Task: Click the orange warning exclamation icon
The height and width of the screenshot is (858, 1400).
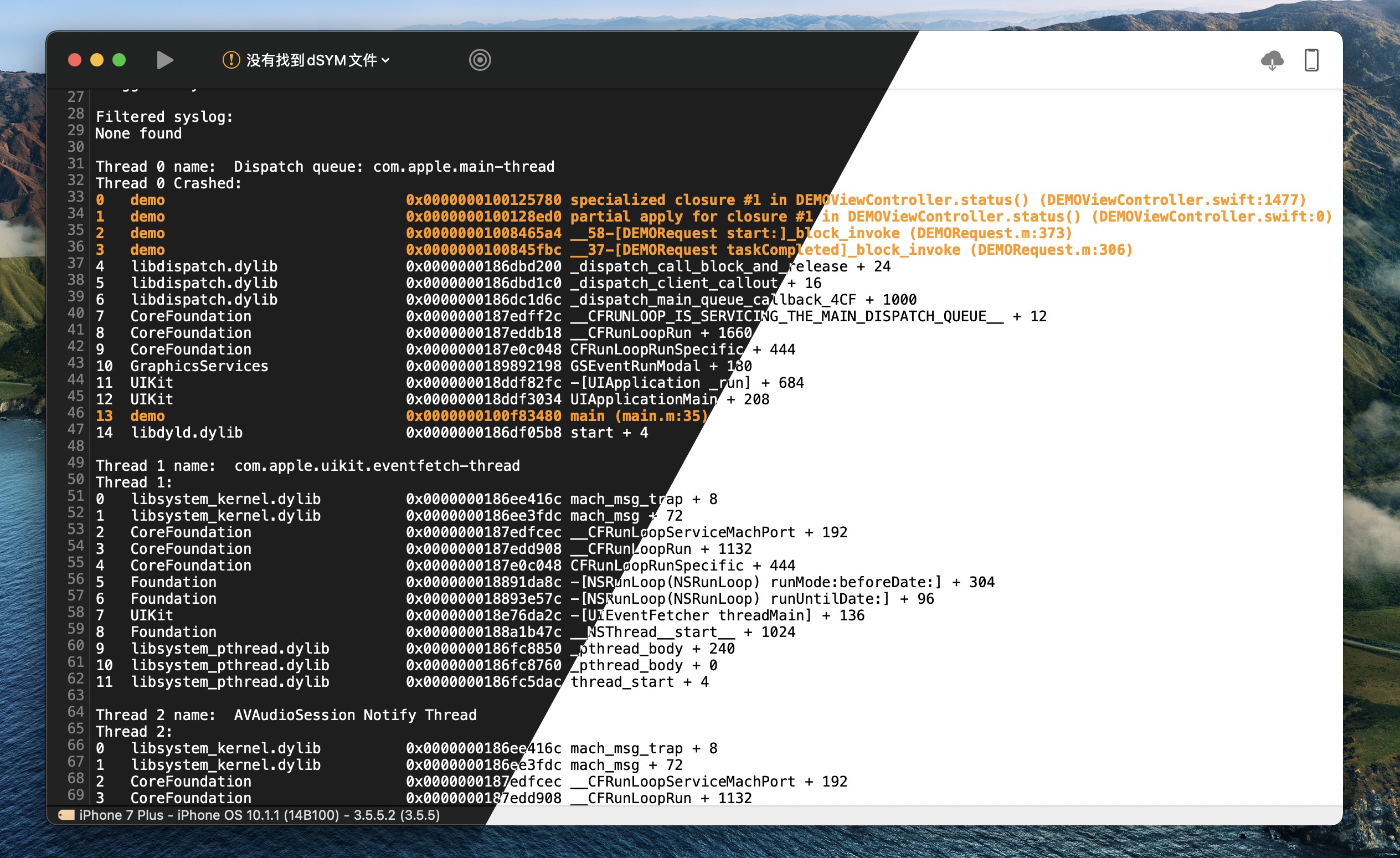Action: (x=231, y=60)
